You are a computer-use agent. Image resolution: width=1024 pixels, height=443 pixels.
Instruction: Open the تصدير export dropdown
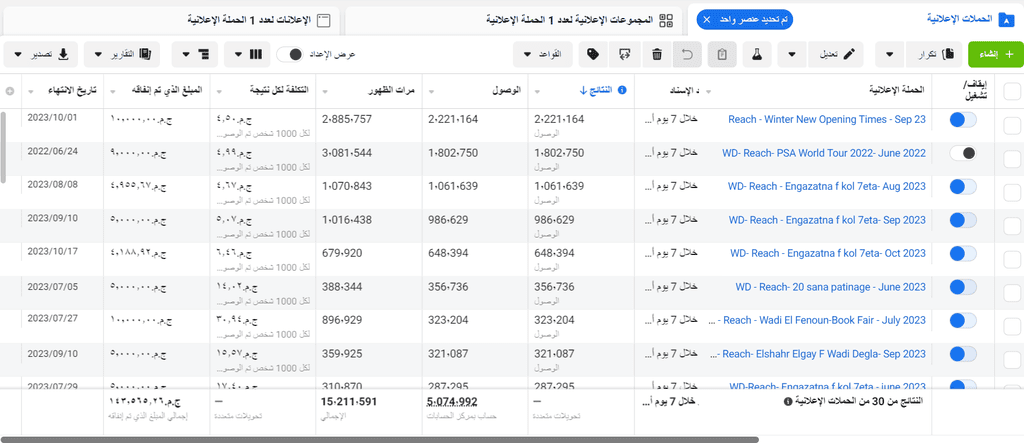(x=41, y=54)
